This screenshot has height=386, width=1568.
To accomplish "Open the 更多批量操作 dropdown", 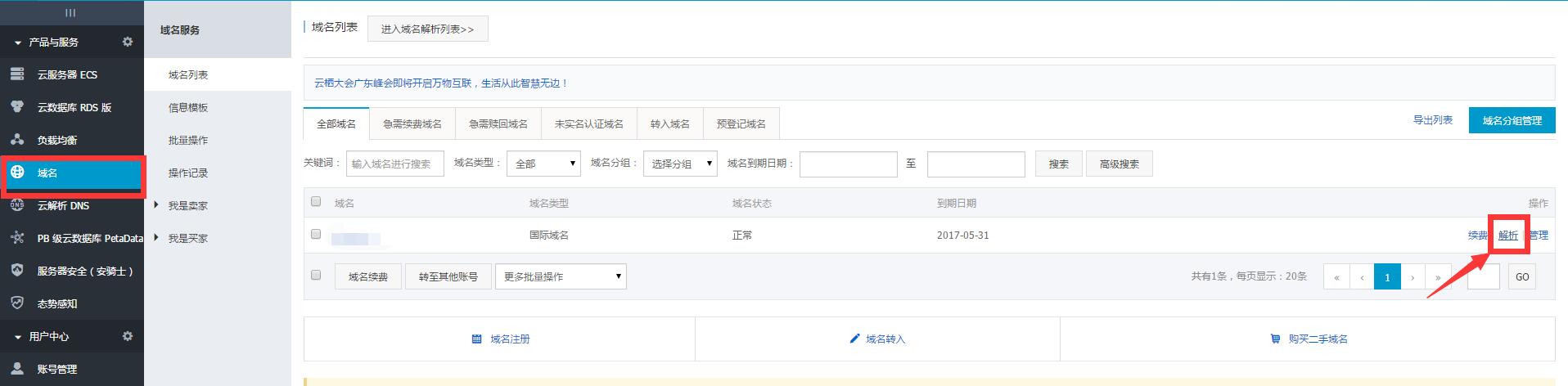I will [x=561, y=276].
